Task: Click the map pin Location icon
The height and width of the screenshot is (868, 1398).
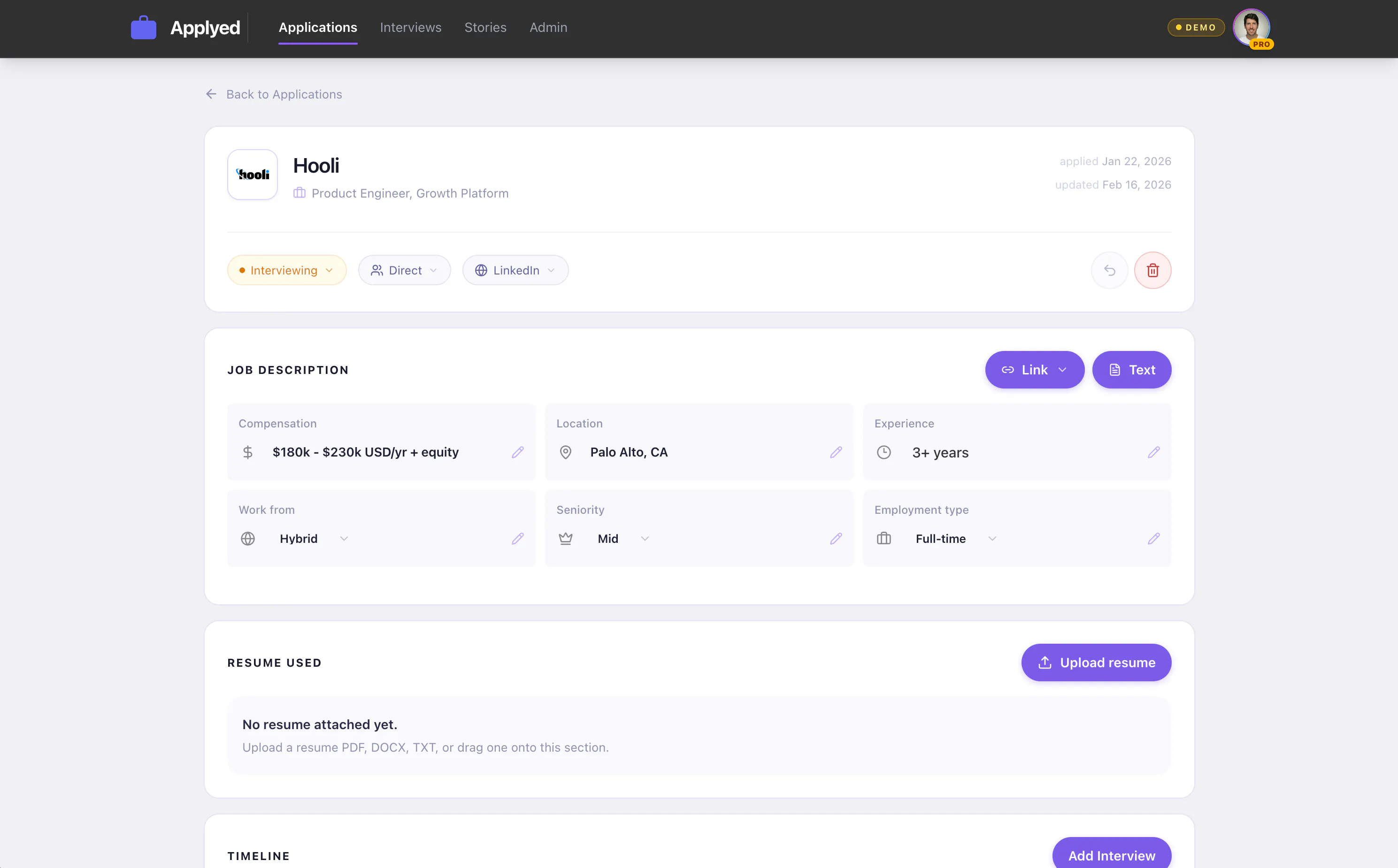Action: pos(566,452)
